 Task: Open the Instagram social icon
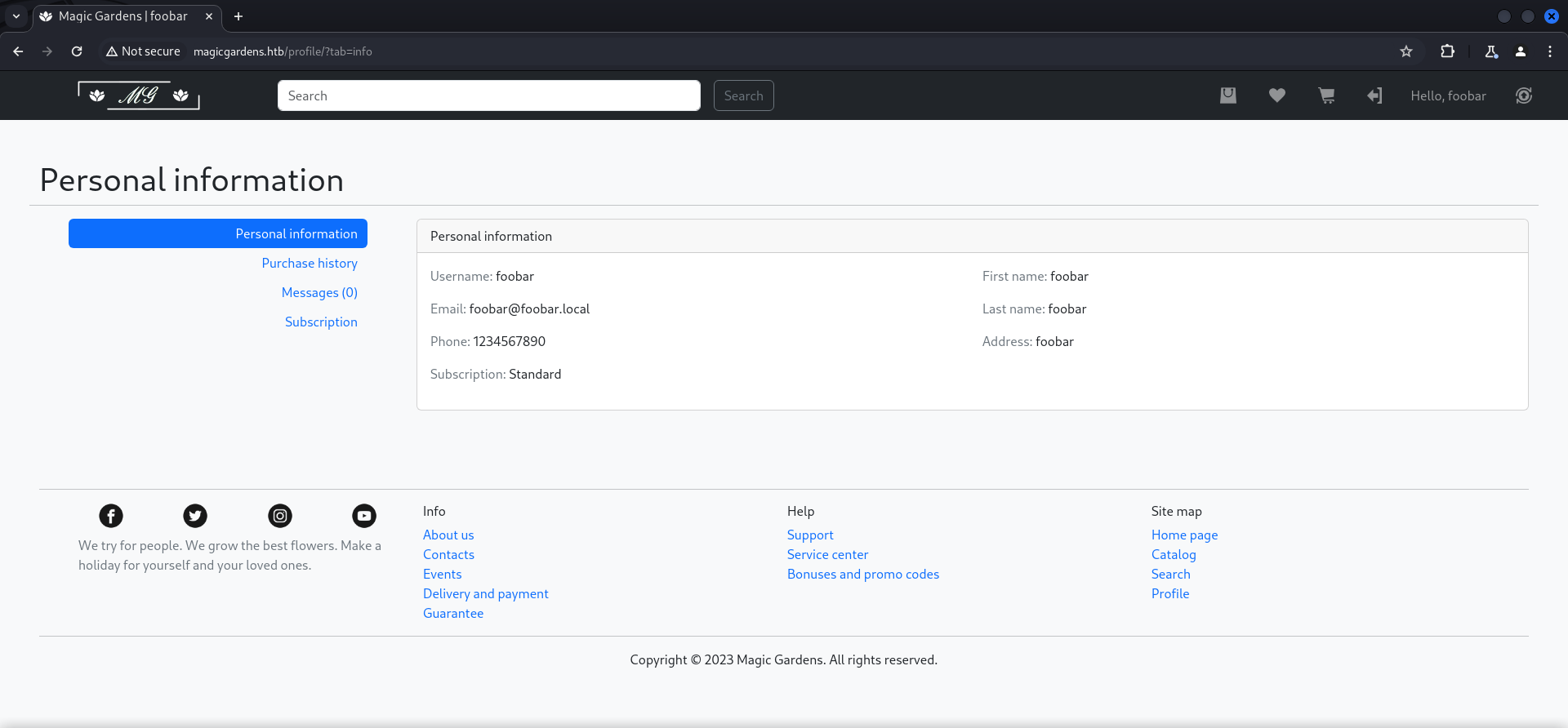[280, 516]
